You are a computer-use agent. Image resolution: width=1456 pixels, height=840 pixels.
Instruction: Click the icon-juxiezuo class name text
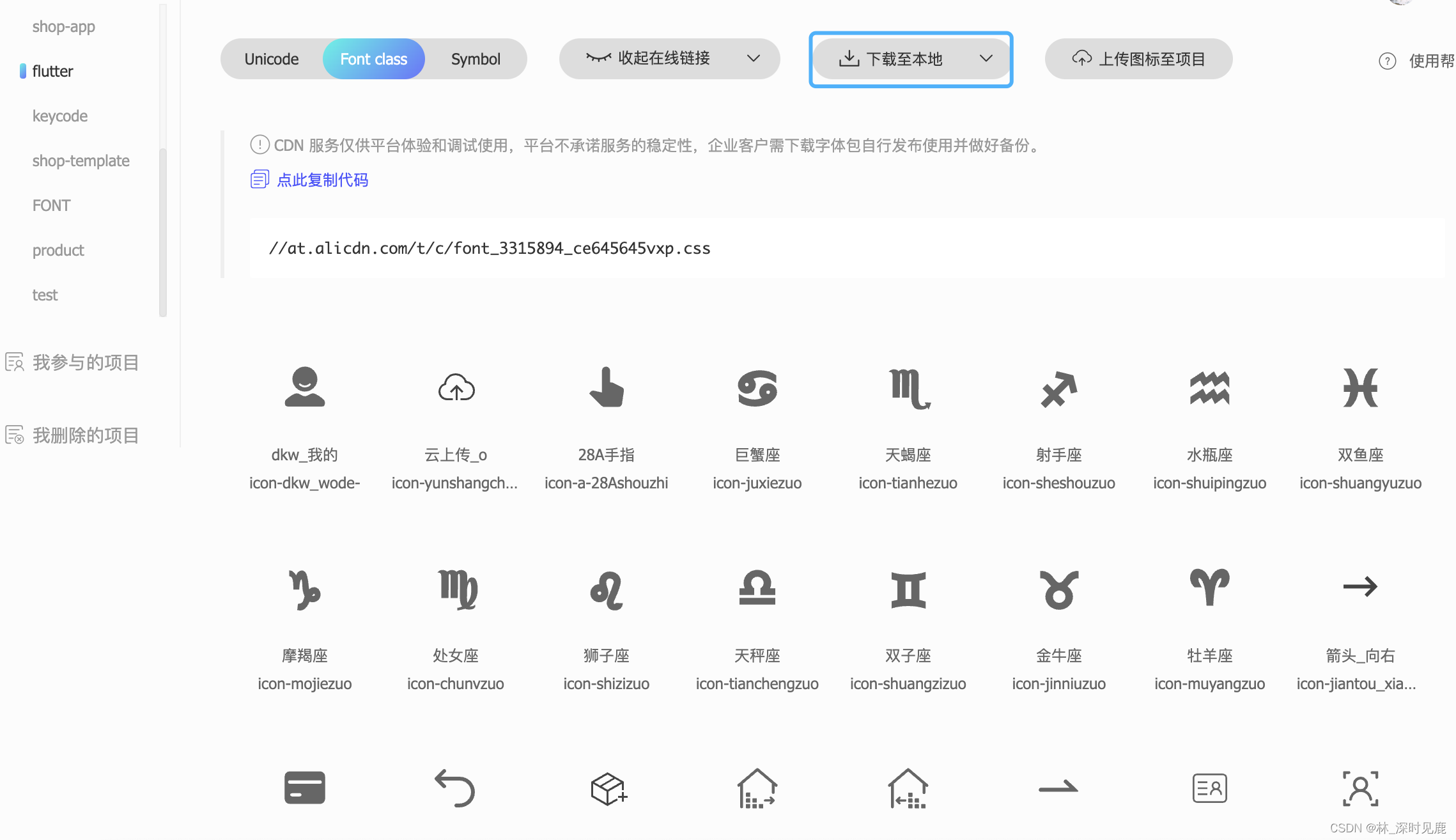tap(757, 483)
